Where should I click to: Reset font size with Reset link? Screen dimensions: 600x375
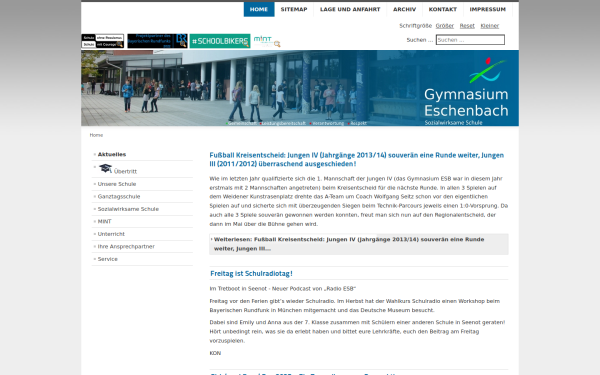tap(467, 26)
